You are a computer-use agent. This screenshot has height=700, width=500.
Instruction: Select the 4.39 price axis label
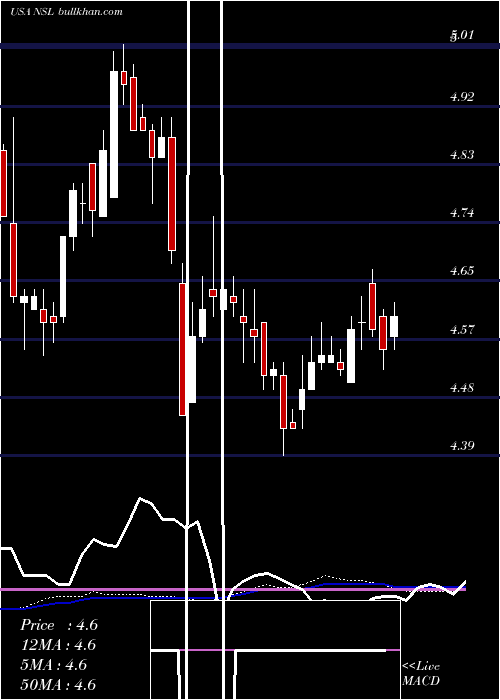click(x=462, y=446)
